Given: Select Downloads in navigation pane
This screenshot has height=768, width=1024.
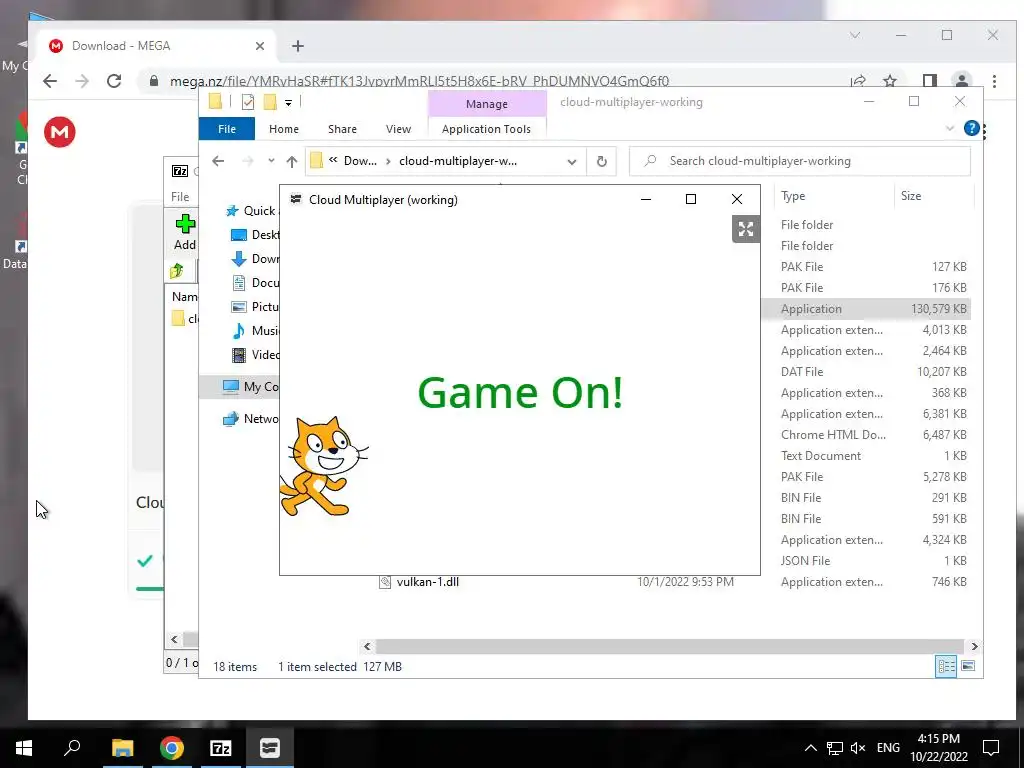Looking at the screenshot, I should (255, 259).
